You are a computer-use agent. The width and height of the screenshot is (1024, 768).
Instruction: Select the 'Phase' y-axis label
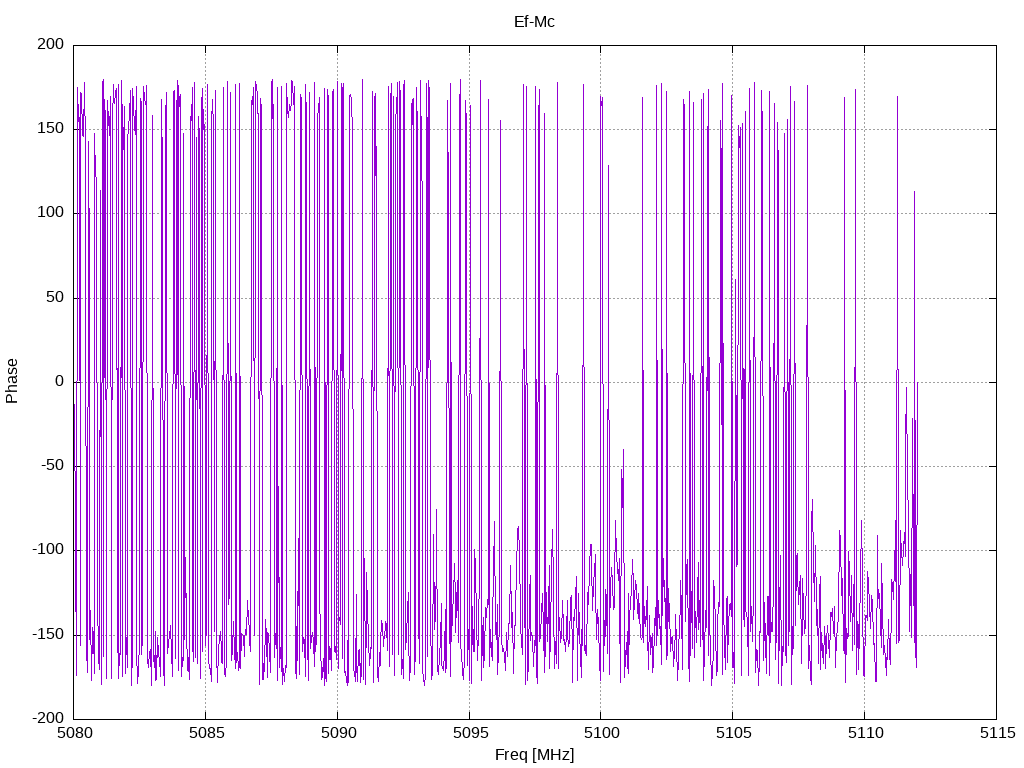point(12,381)
